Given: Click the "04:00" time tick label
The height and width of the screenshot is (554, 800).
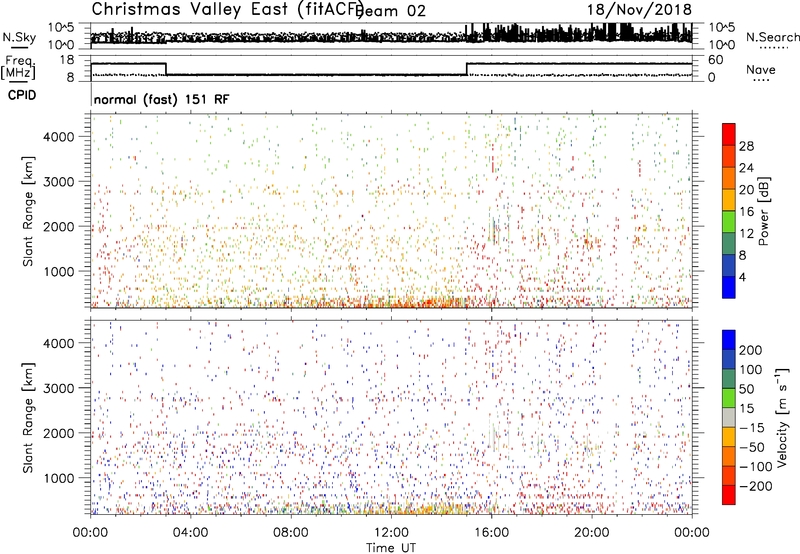Looking at the screenshot, I should (x=190, y=533).
